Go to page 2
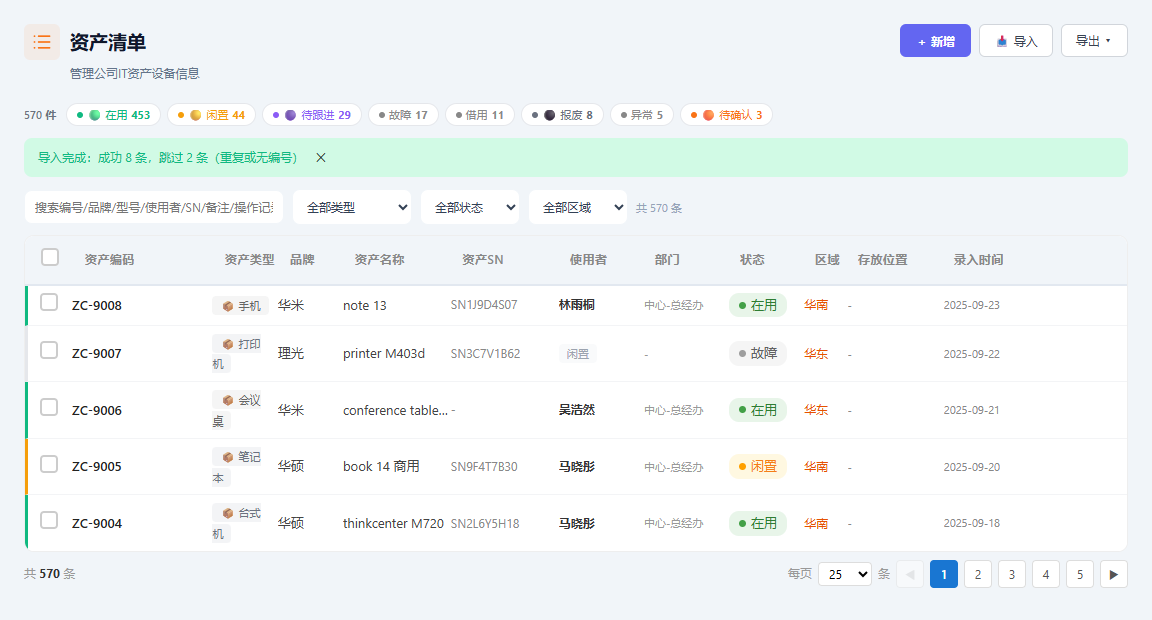Screen dimensions: 1152x620 coord(978,574)
